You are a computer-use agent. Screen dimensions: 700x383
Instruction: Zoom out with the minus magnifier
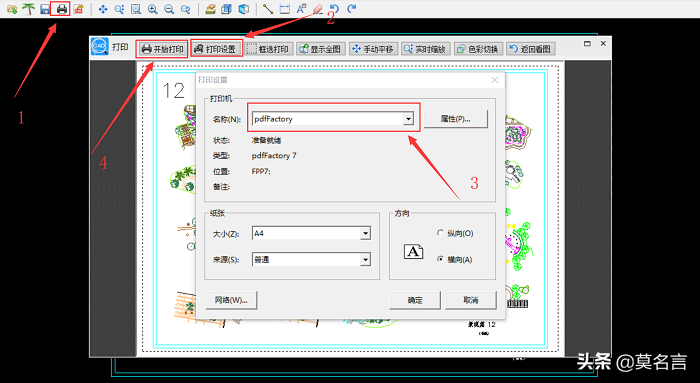coord(169,9)
